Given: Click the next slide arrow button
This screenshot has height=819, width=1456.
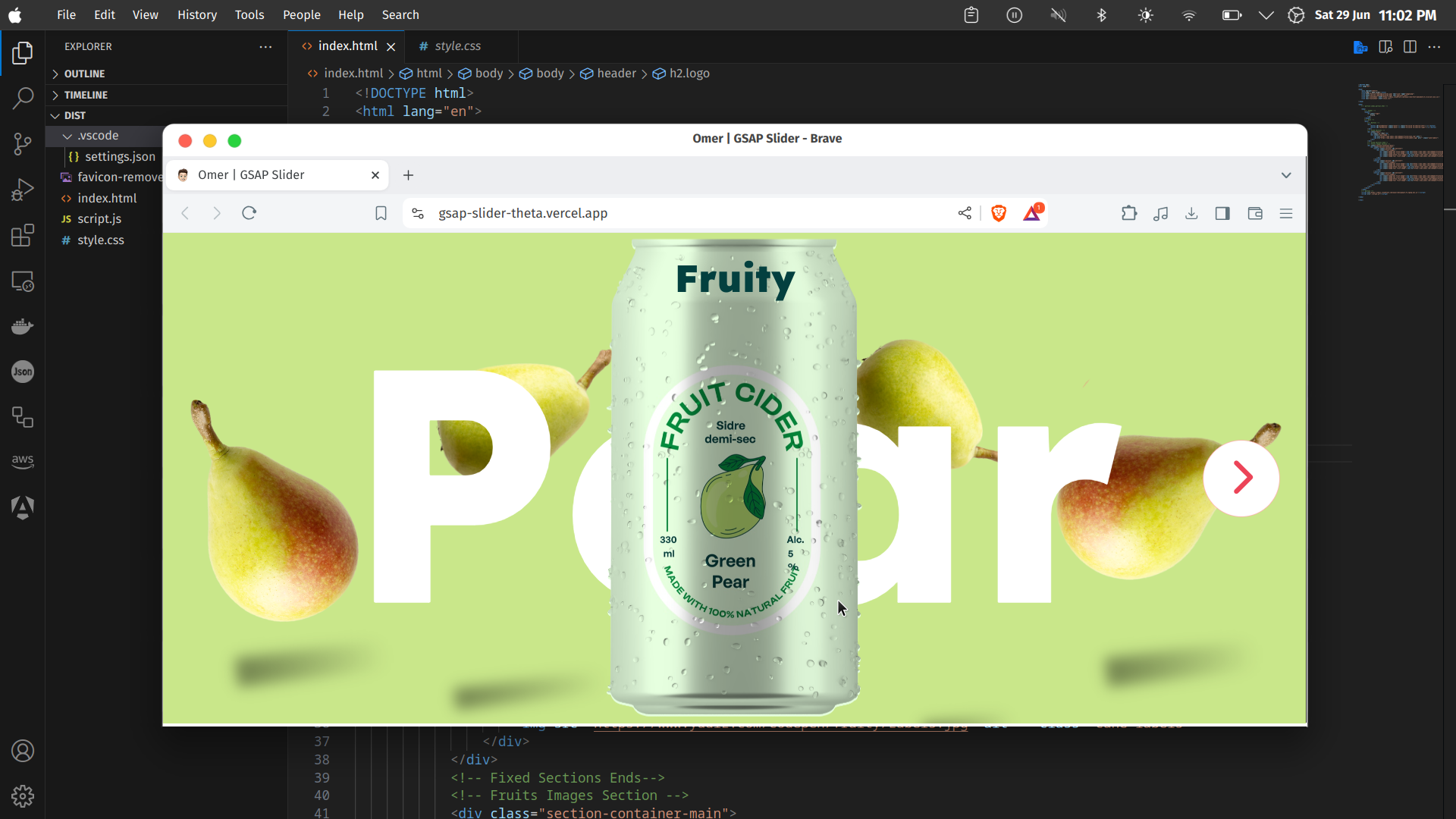Looking at the screenshot, I should pos(1241,478).
